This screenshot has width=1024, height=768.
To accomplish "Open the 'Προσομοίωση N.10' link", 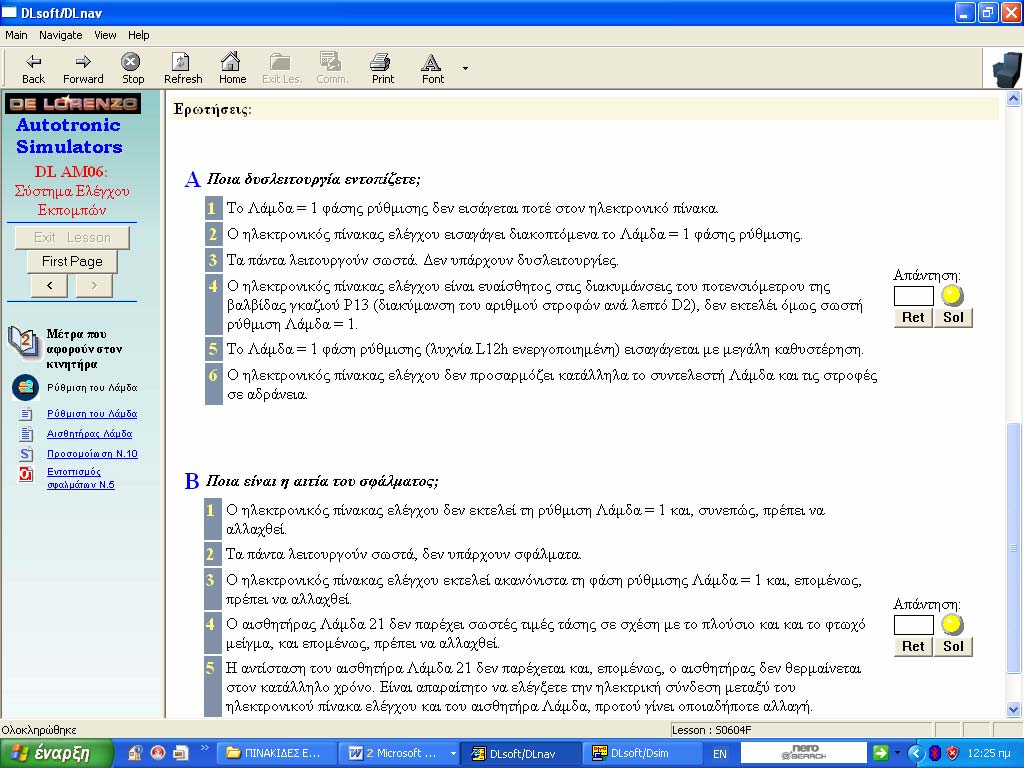I will point(92,454).
